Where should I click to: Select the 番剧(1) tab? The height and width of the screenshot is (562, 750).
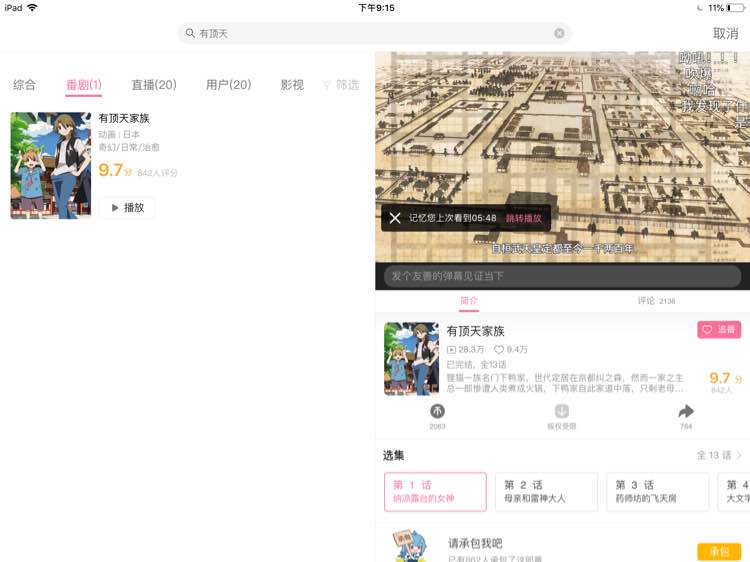coord(84,85)
